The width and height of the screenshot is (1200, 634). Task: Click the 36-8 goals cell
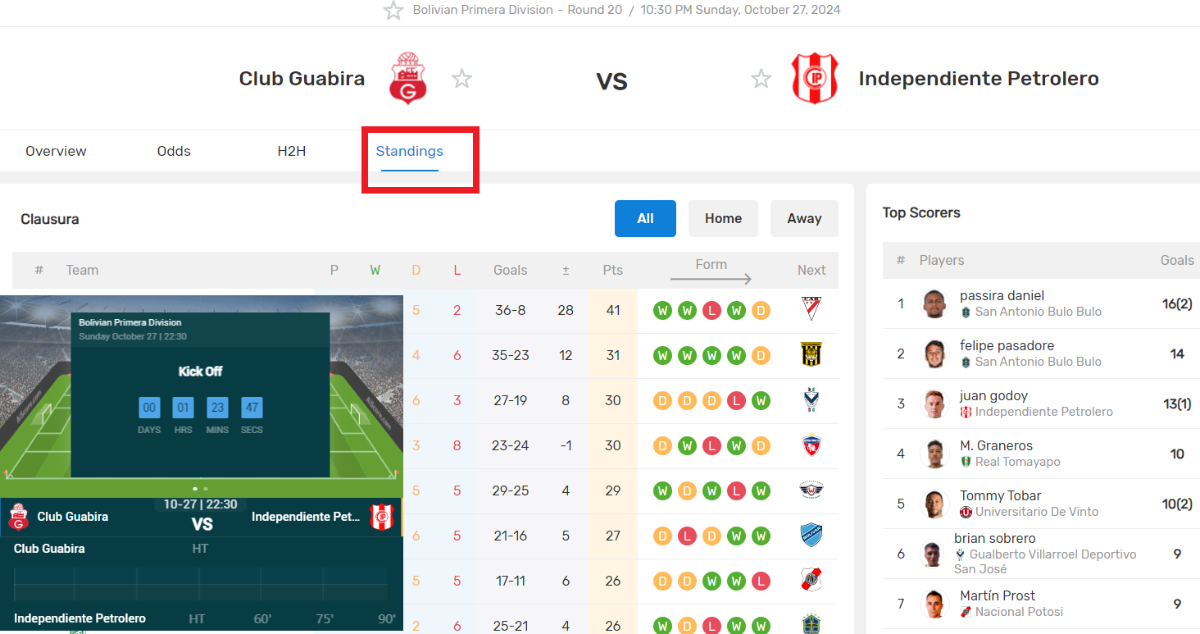click(510, 310)
